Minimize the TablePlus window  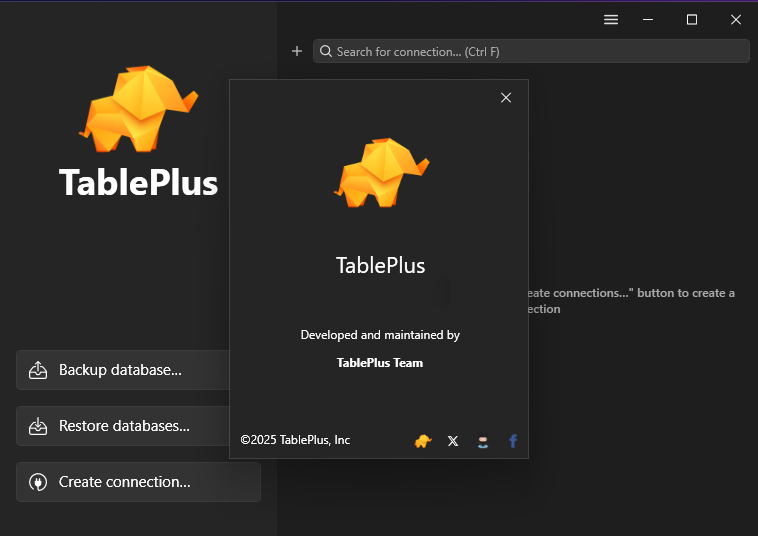pos(648,19)
